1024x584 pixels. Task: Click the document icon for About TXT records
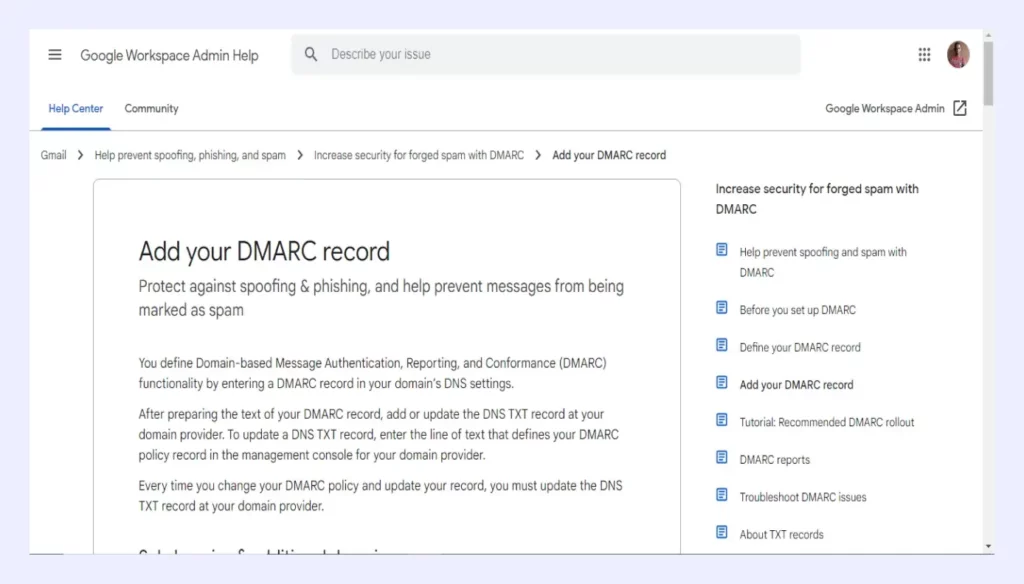(x=722, y=532)
